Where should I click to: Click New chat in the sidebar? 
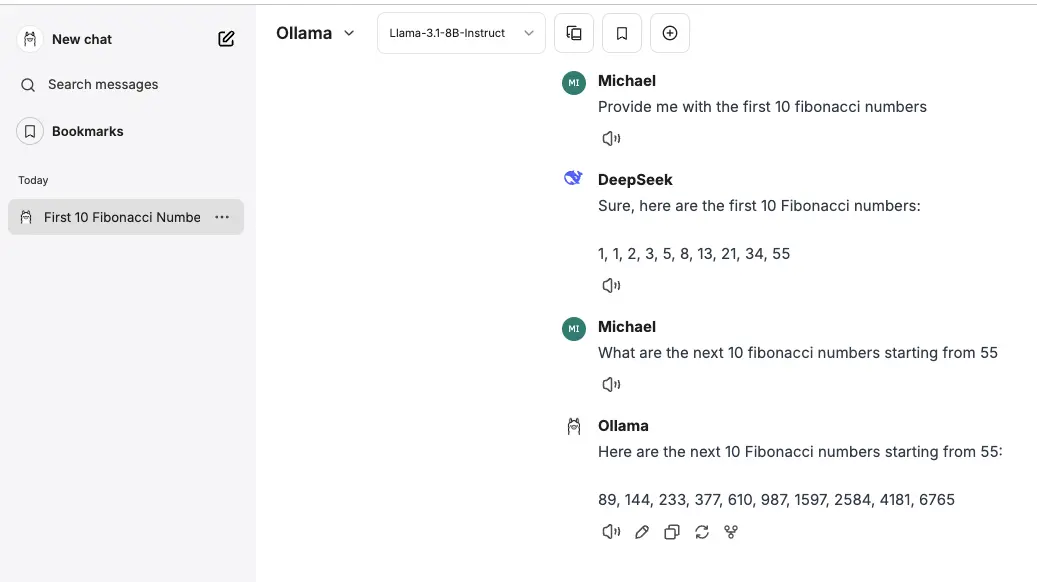81,39
